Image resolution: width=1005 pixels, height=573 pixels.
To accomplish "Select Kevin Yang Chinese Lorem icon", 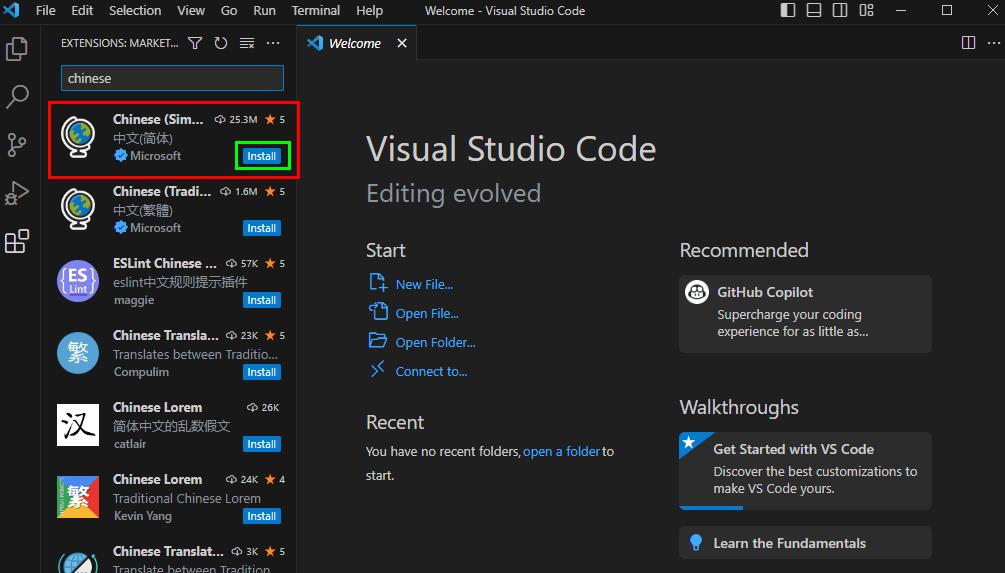I will [78, 497].
